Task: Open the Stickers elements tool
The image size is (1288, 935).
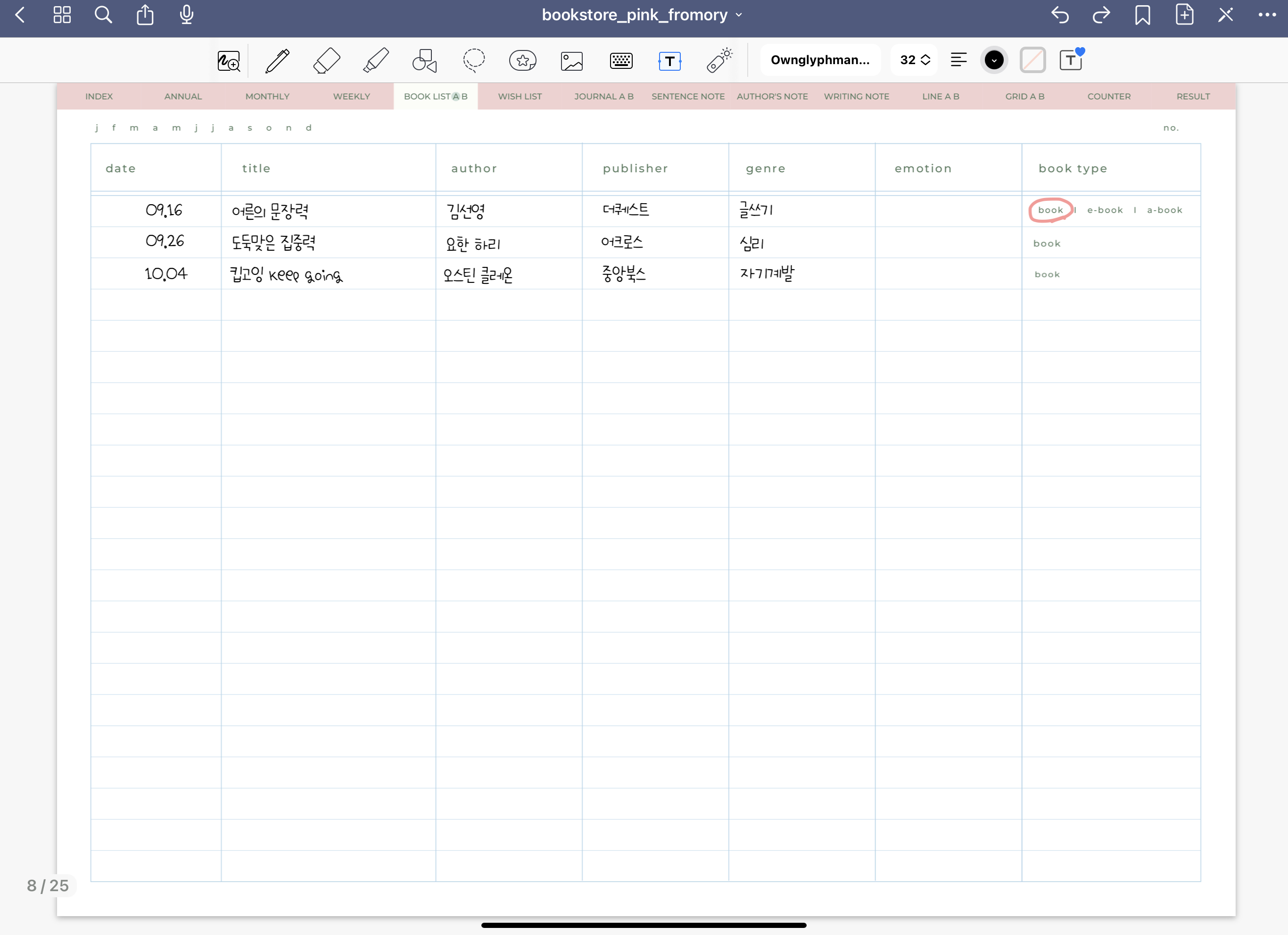Action: [522, 60]
